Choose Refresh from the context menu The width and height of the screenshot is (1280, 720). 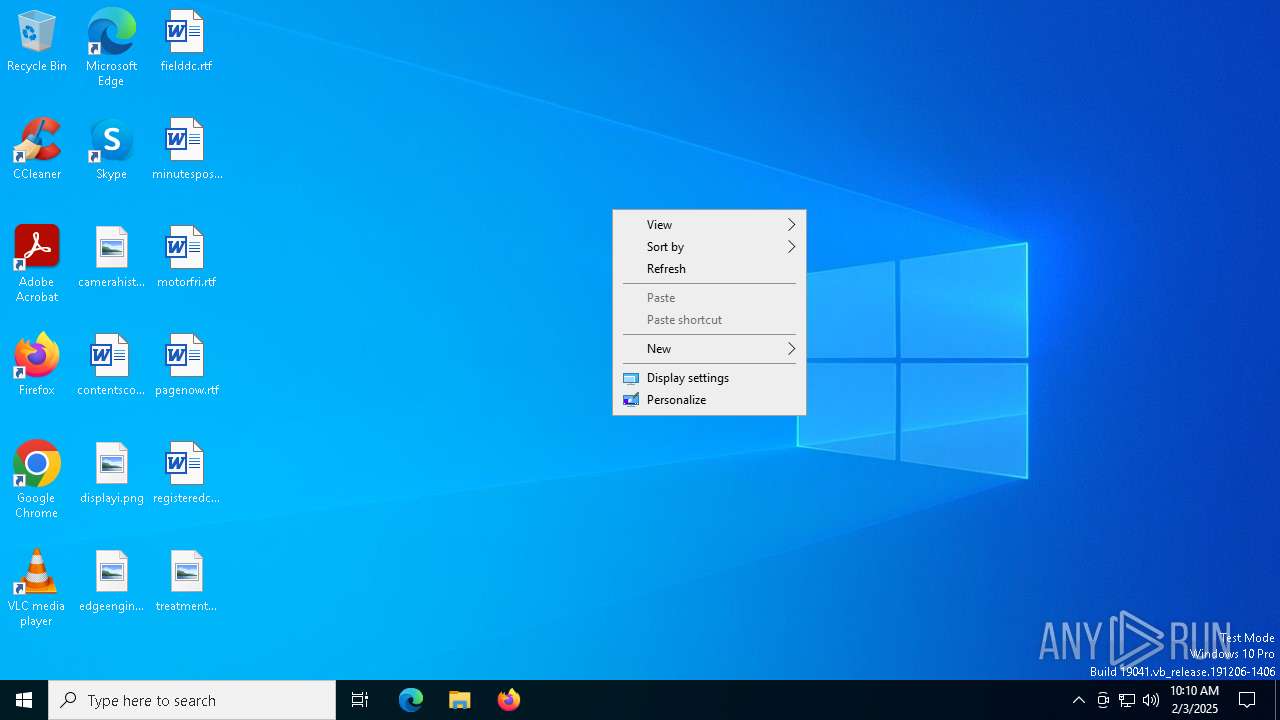click(709, 269)
